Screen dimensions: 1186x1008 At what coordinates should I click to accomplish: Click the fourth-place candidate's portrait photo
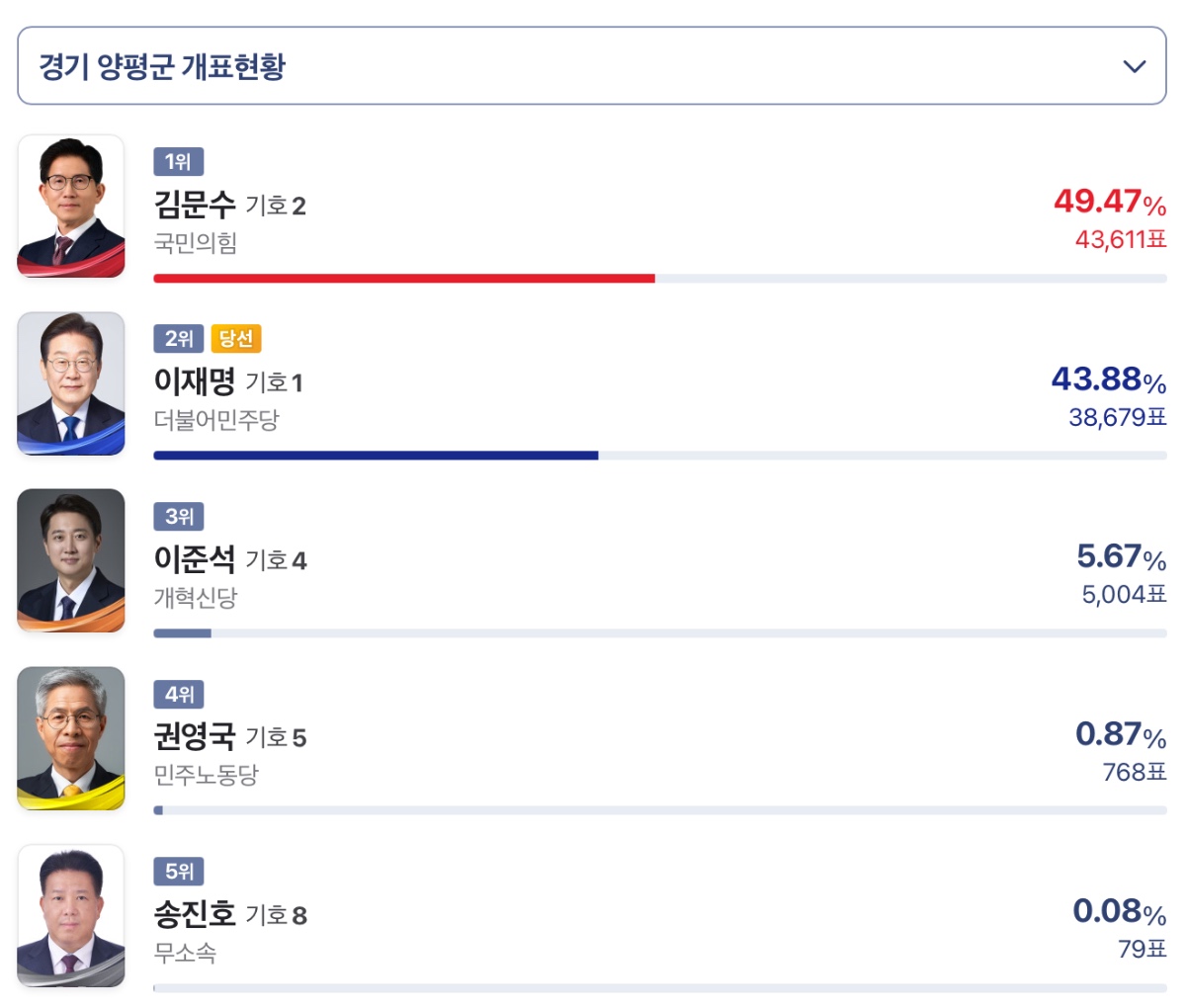tap(71, 738)
